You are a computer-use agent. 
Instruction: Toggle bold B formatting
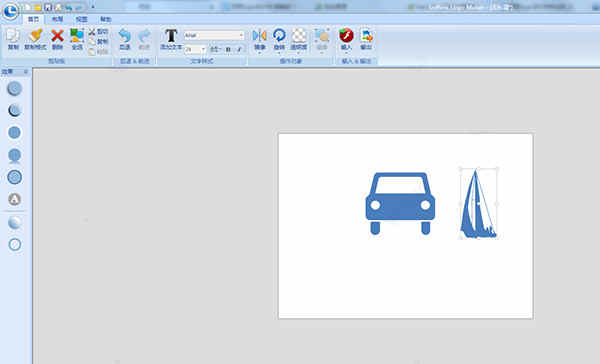[228, 49]
